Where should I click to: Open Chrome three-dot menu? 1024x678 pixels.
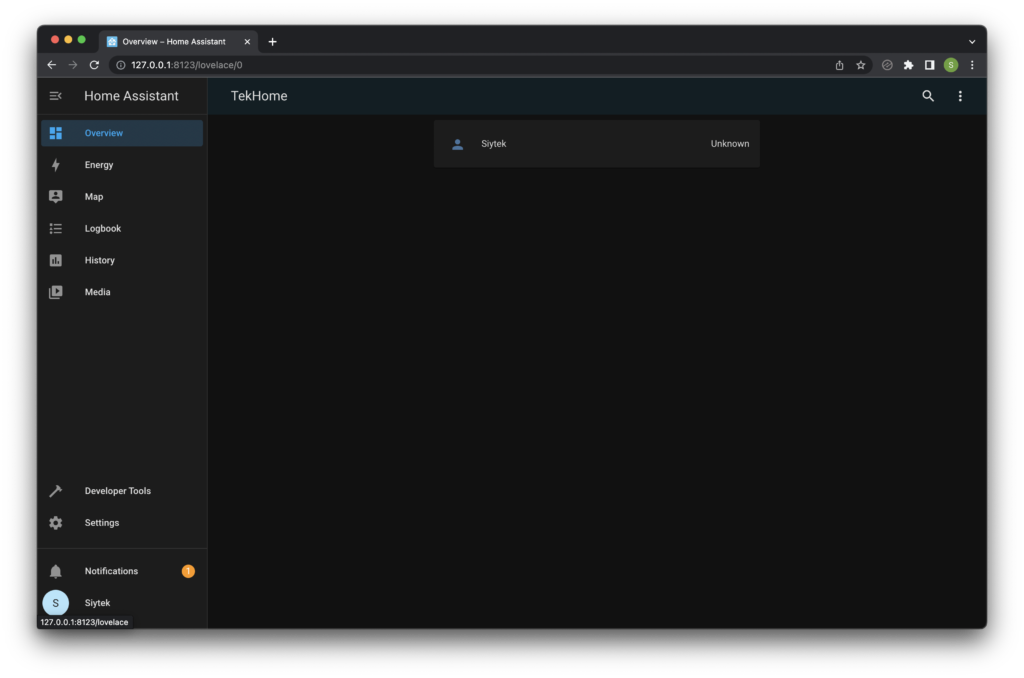coord(972,65)
